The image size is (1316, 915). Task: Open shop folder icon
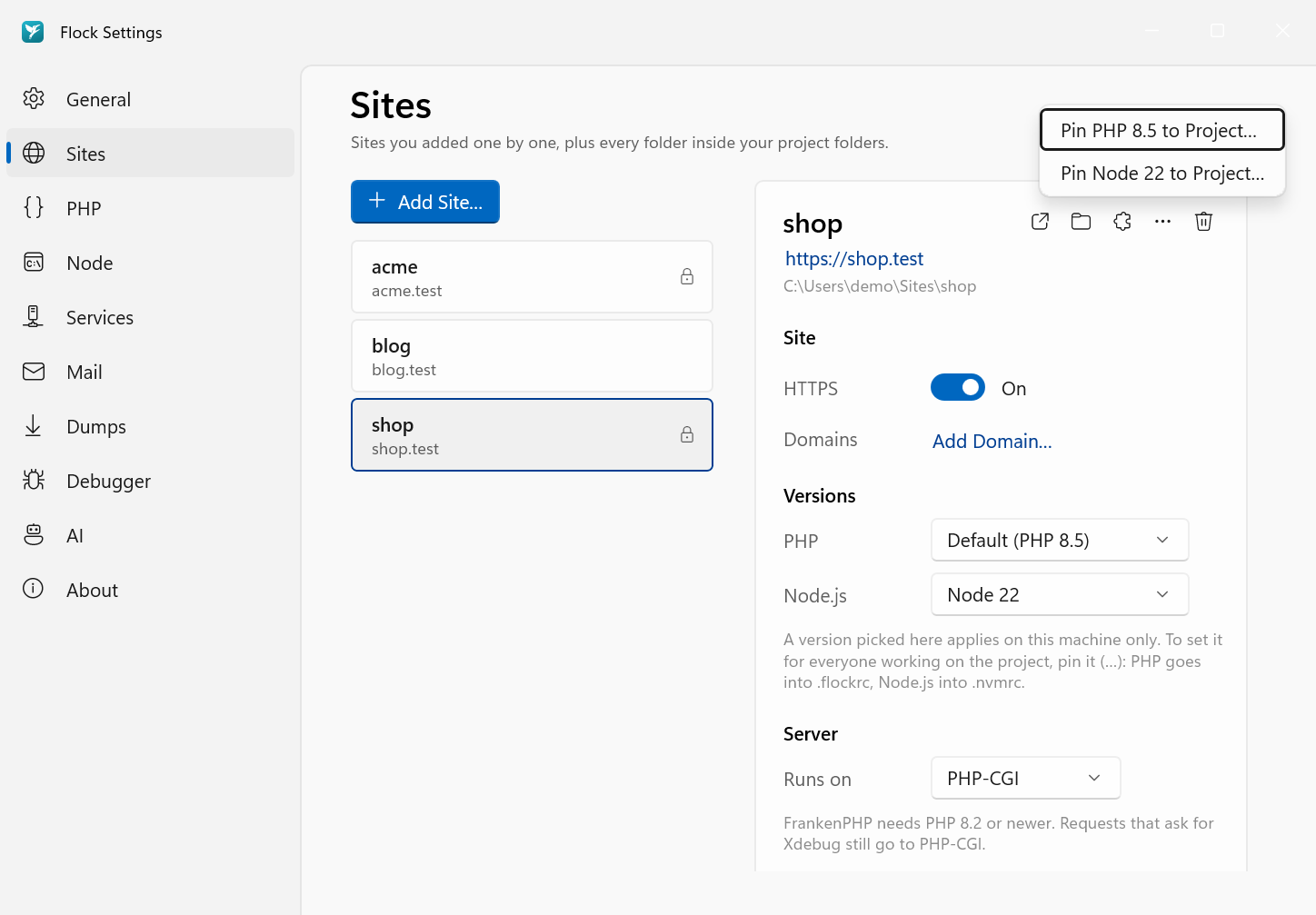coord(1081,222)
